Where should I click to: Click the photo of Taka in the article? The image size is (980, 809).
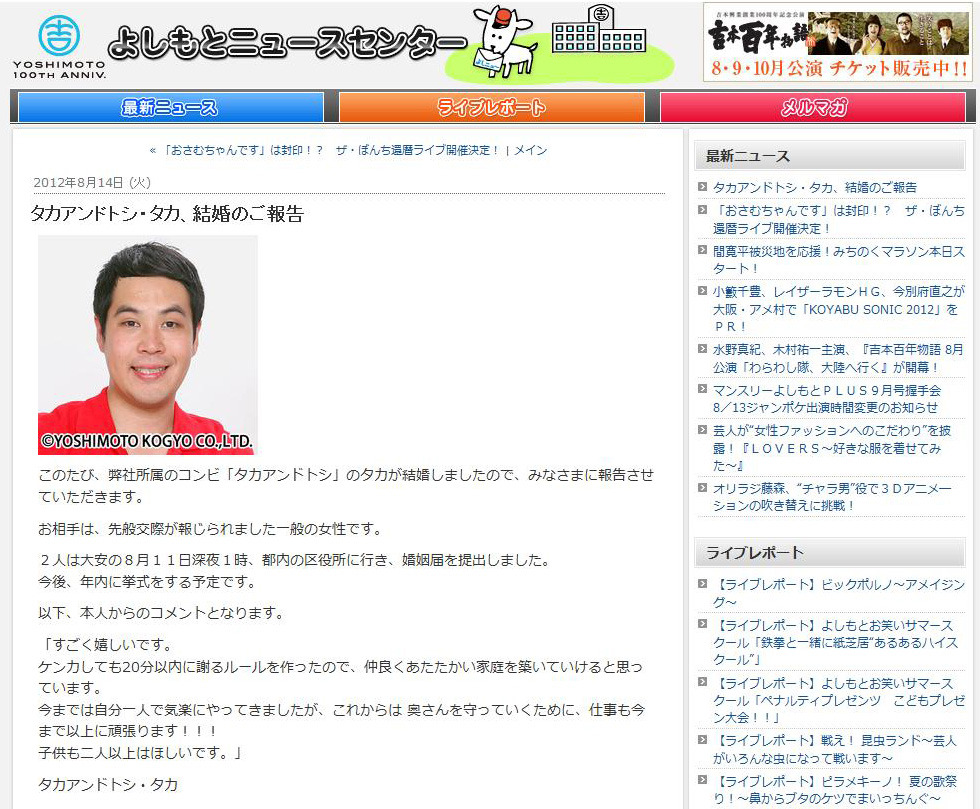[x=148, y=345]
